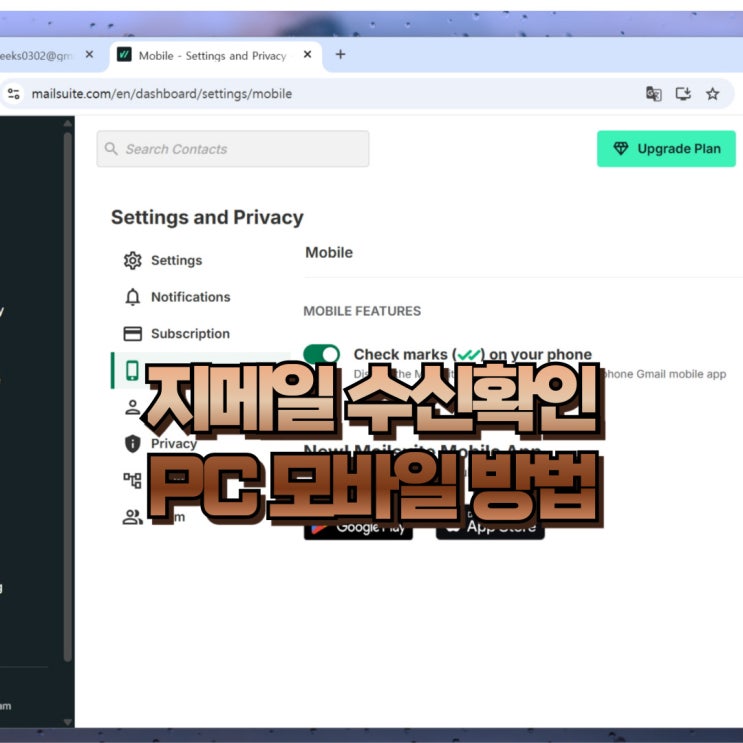Image resolution: width=743 pixels, height=743 pixels.
Task: Click the diamond icon on Upgrade Plan
Action: pos(621,149)
